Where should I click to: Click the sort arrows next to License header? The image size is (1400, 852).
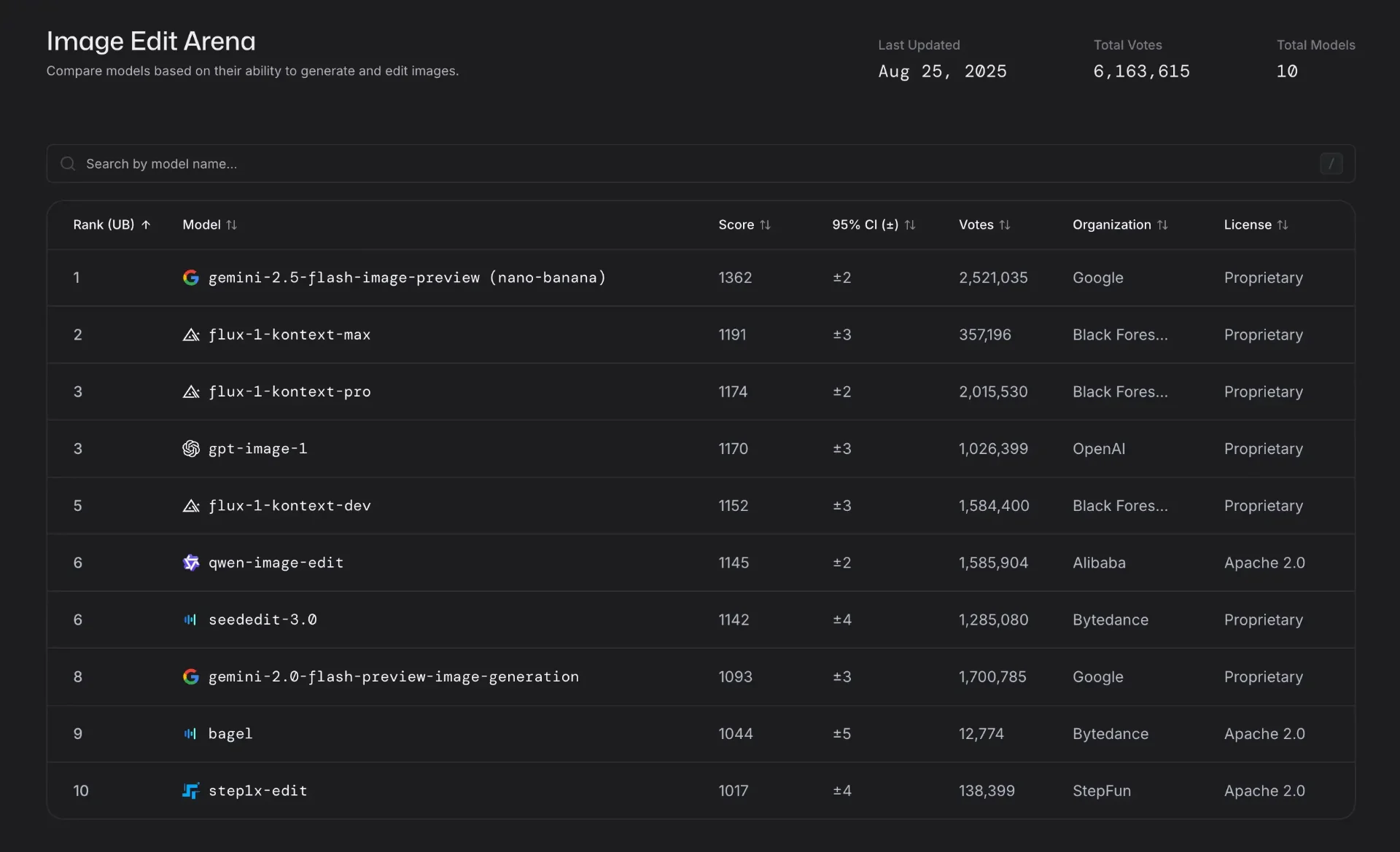pyautogui.click(x=1283, y=224)
